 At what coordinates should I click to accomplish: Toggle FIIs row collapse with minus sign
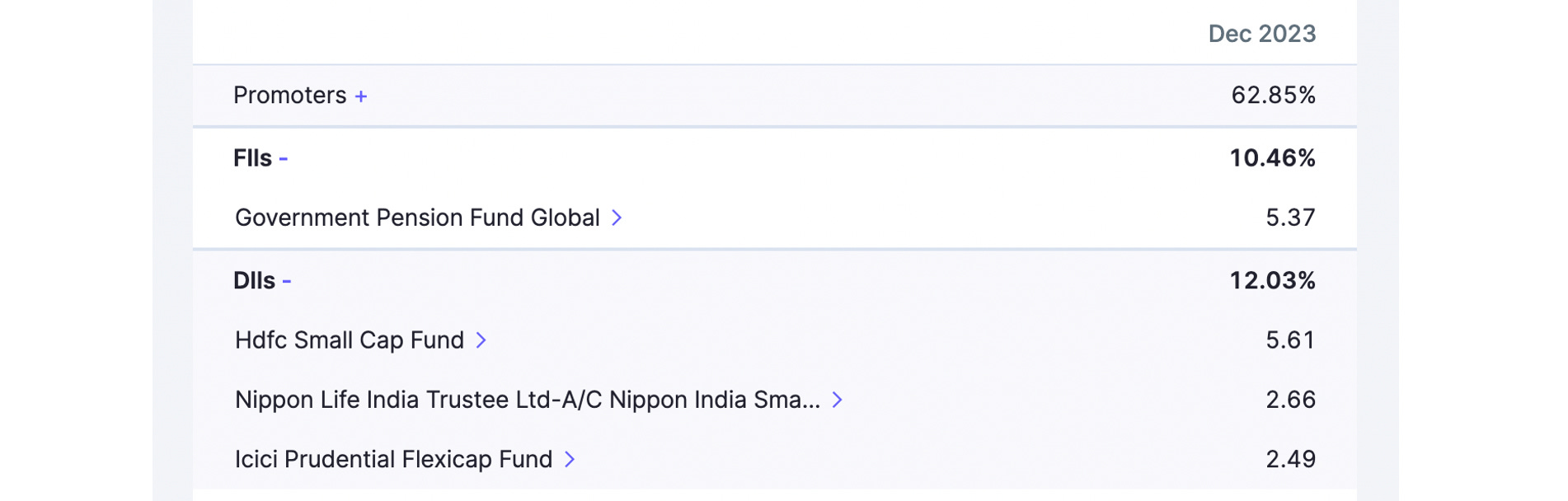284,158
